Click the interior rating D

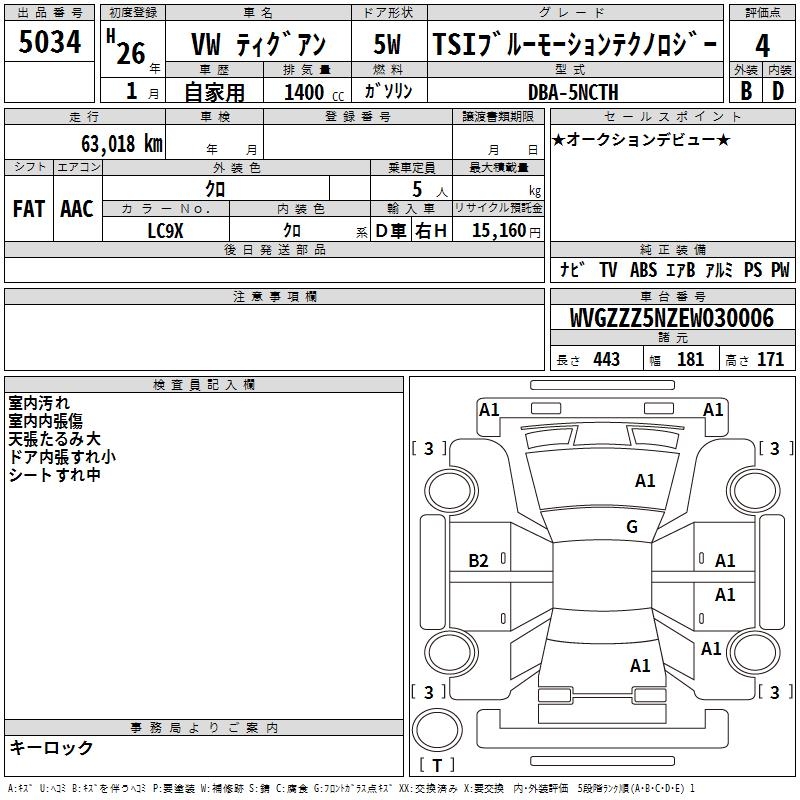click(779, 91)
